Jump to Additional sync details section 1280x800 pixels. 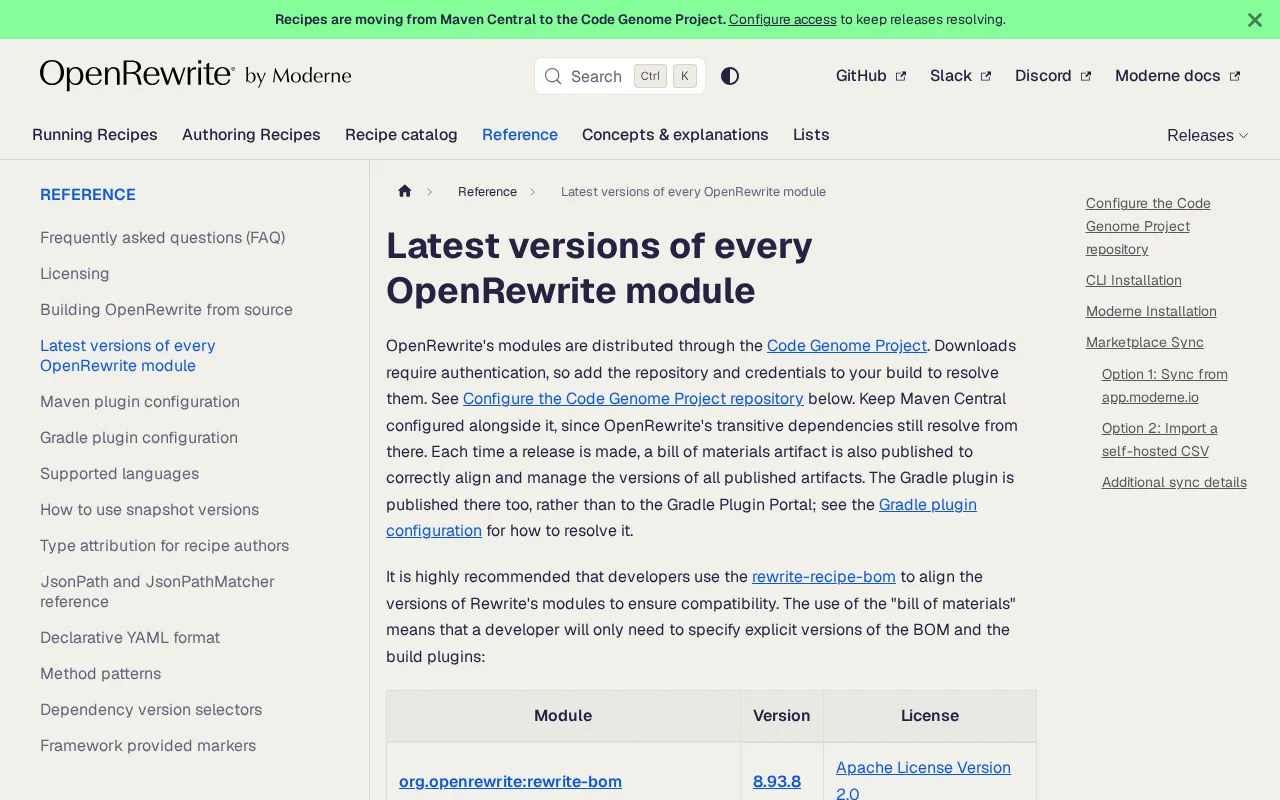click(x=1174, y=482)
